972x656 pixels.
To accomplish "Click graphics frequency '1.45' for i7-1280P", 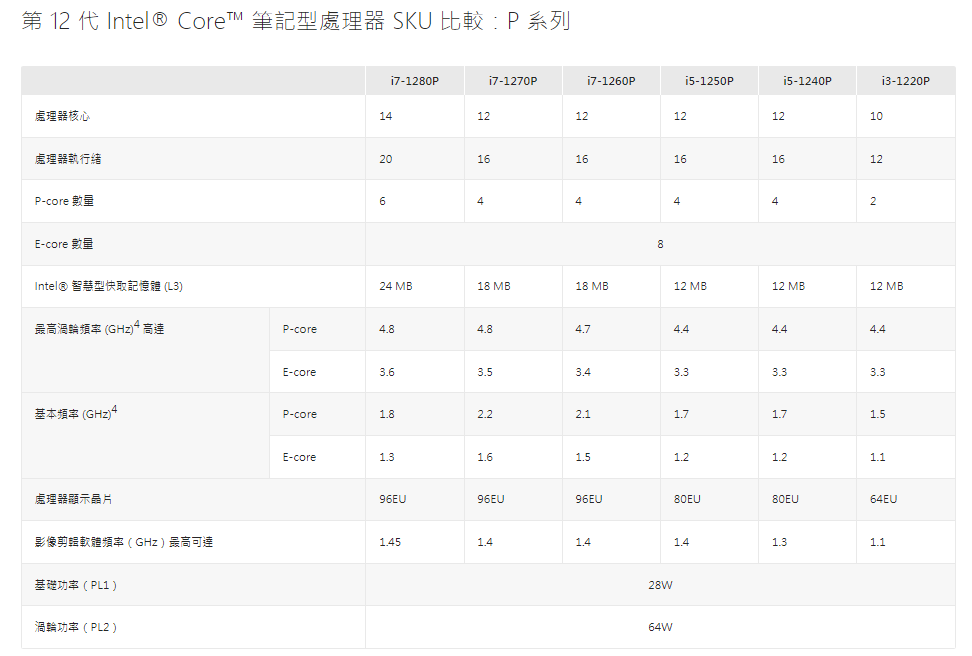I will [x=390, y=542].
